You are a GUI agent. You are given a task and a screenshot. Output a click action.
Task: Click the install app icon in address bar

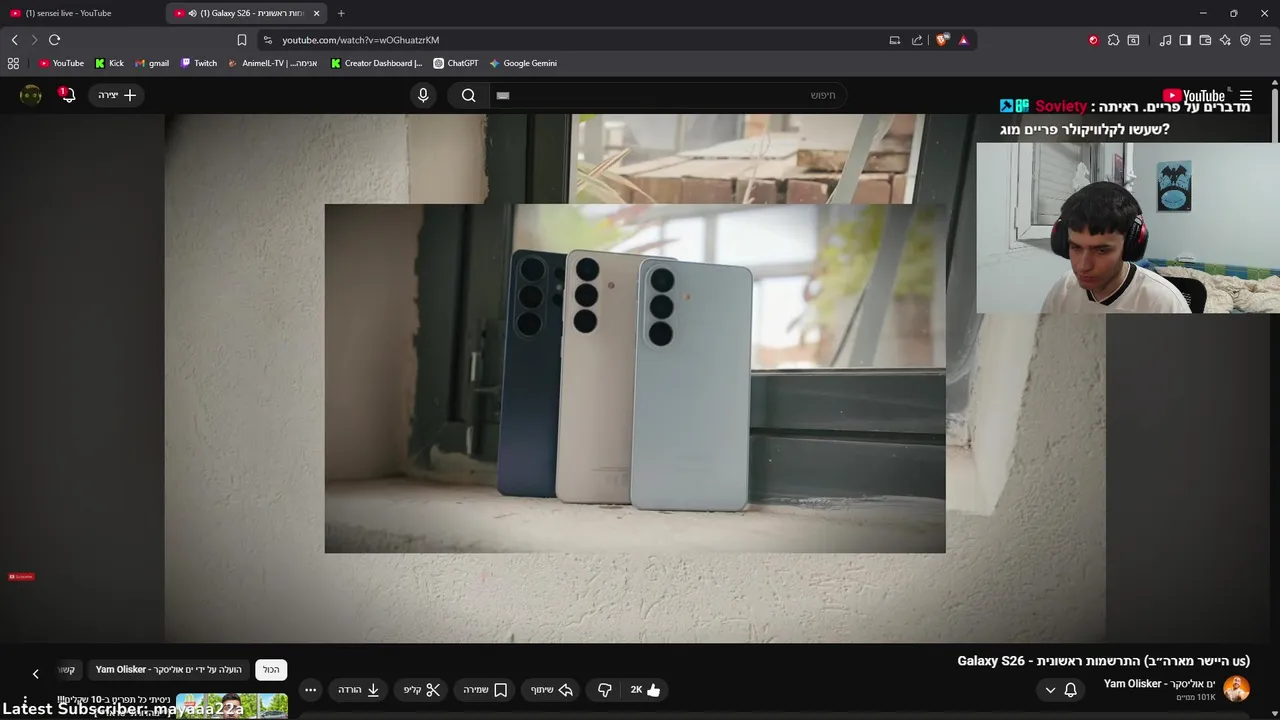click(894, 40)
